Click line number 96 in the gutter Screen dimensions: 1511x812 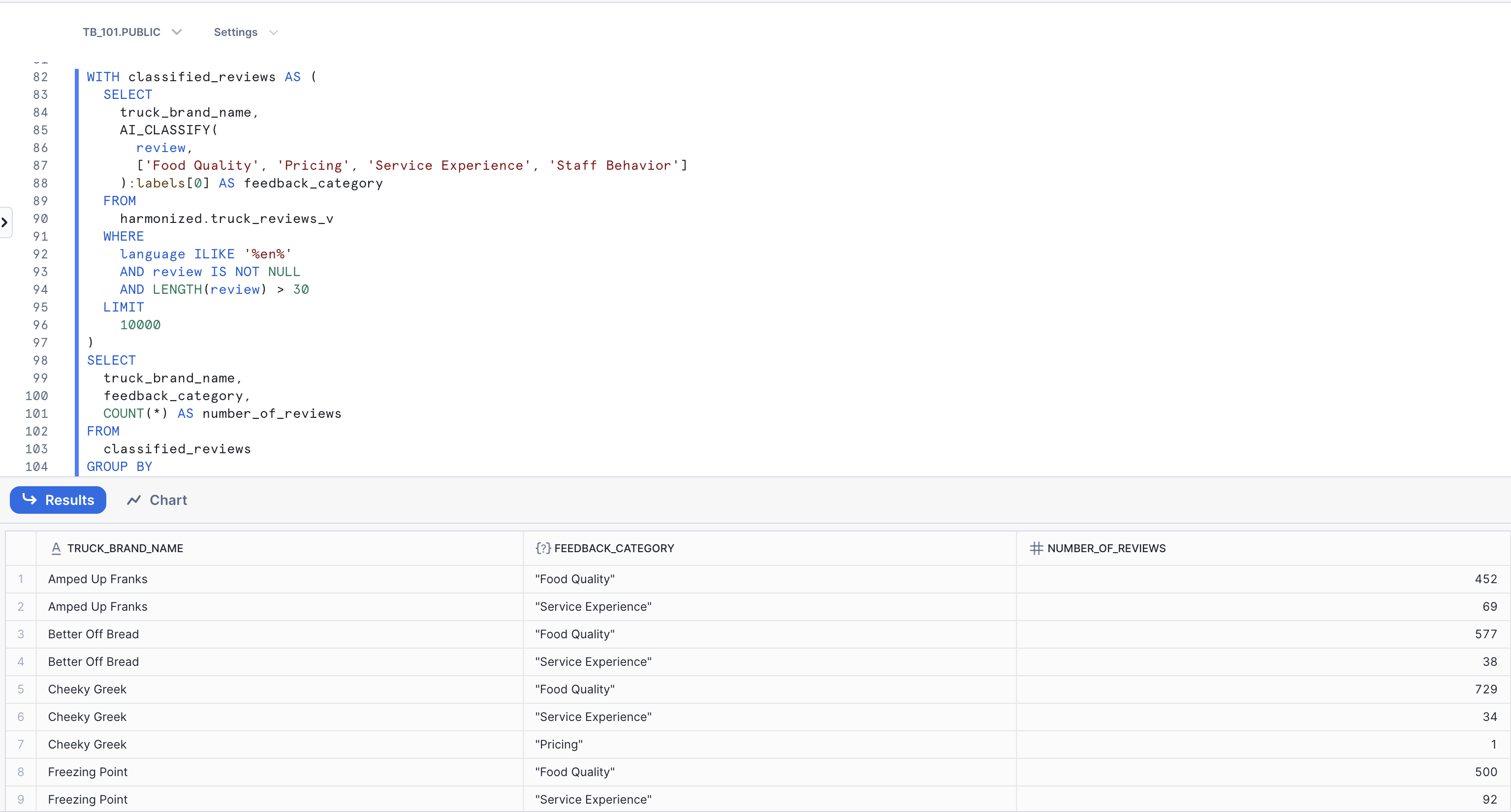(x=40, y=325)
